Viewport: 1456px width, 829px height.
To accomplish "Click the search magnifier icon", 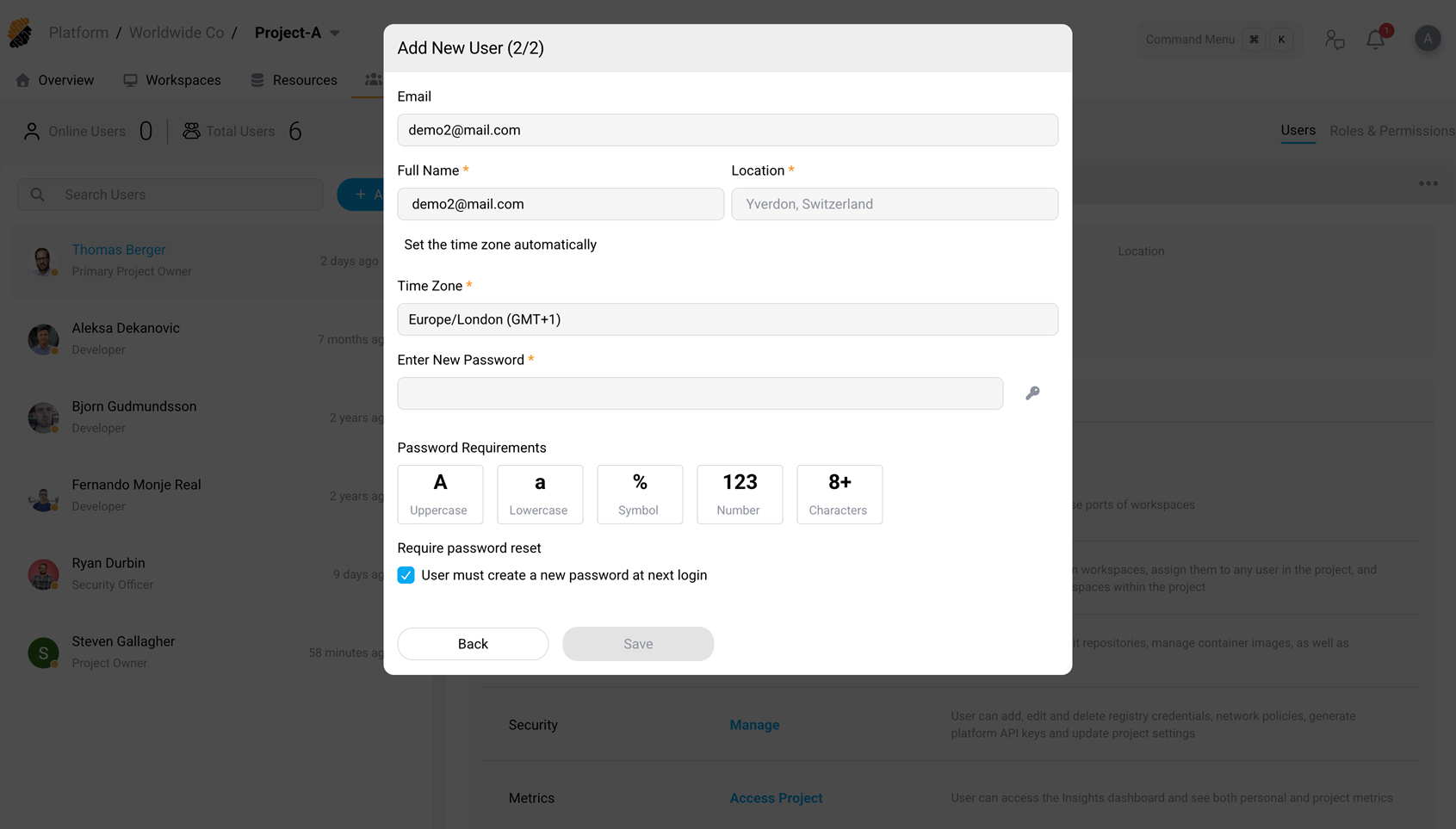I will (37, 195).
